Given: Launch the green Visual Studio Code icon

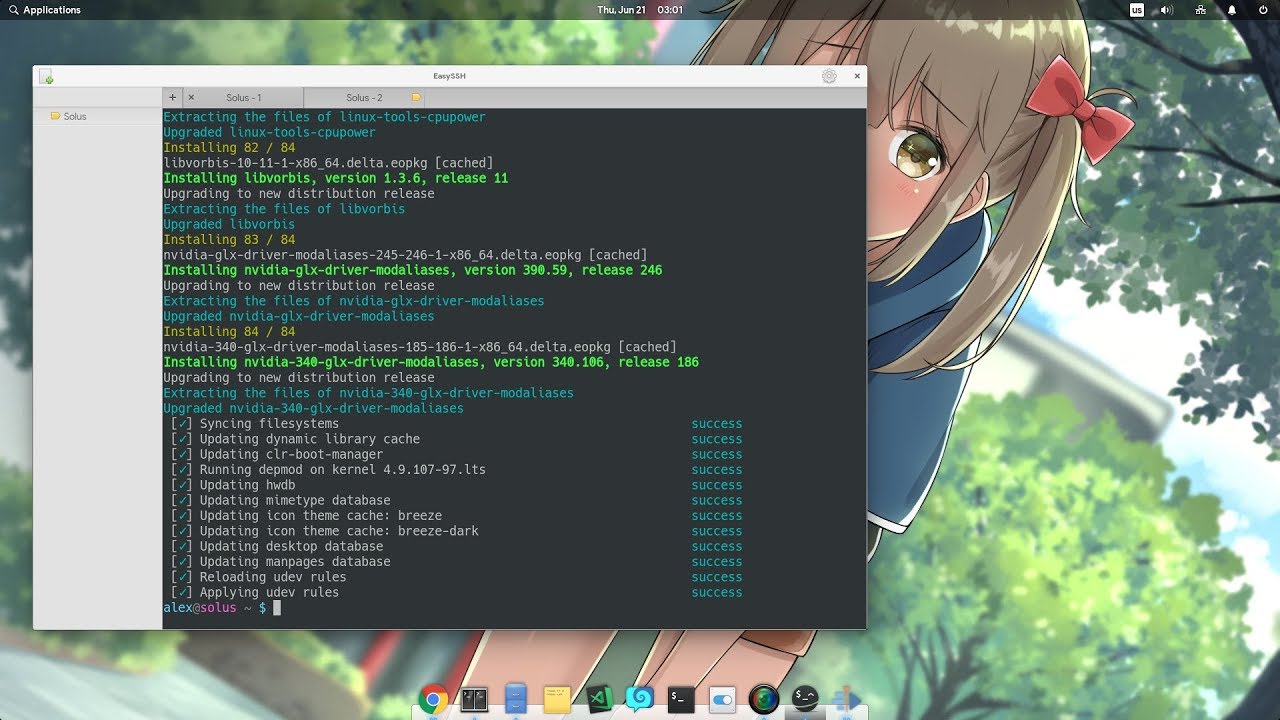Looking at the screenshot, I should [x=599, y=699].
